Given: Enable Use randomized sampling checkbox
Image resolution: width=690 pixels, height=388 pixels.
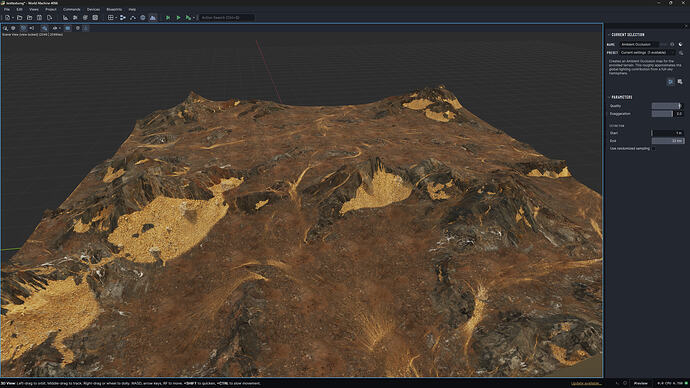Looking at the screenshot, I should tap(653, 149).
